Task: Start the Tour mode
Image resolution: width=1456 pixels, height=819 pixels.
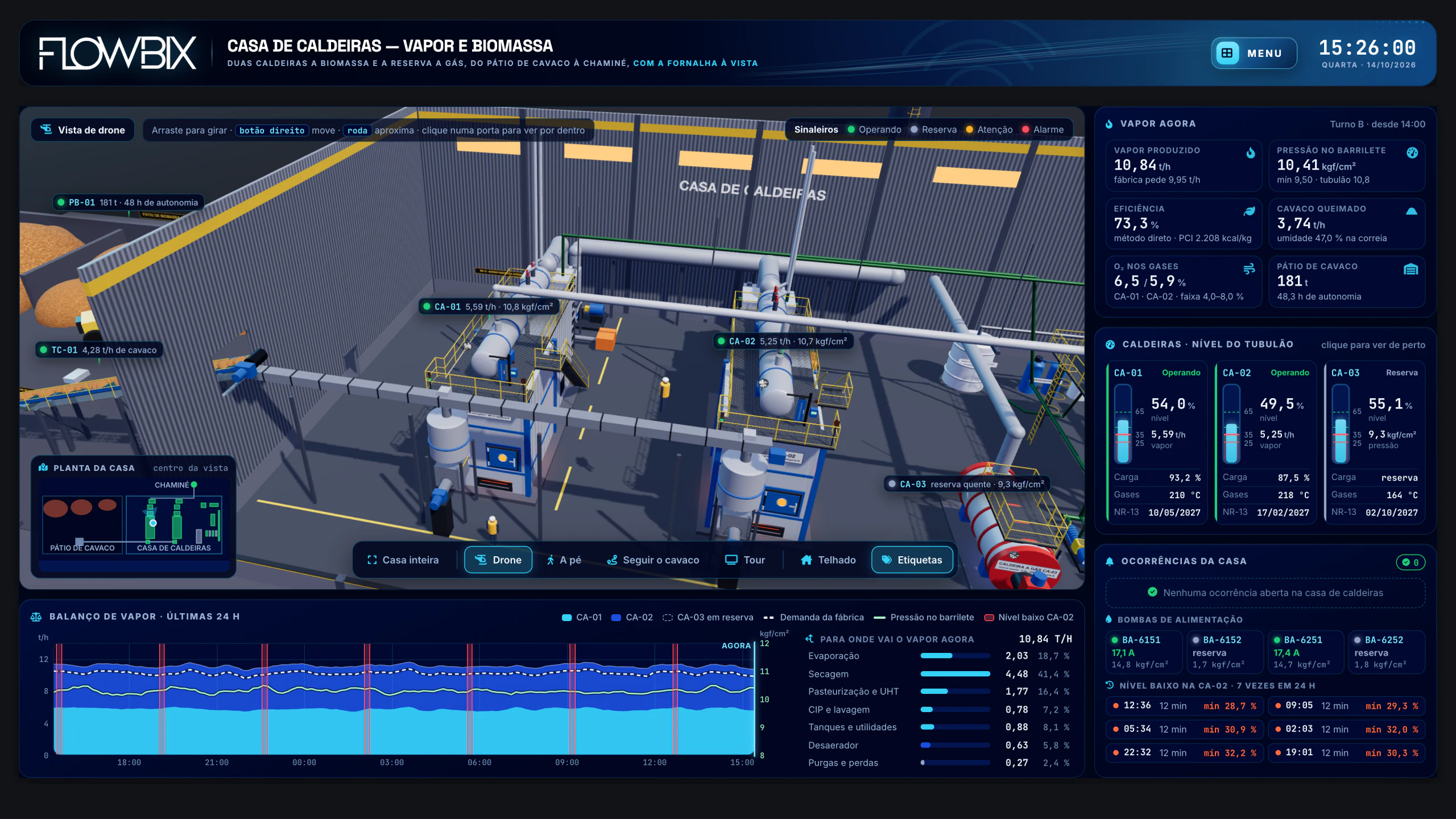Action: point(745,560)
